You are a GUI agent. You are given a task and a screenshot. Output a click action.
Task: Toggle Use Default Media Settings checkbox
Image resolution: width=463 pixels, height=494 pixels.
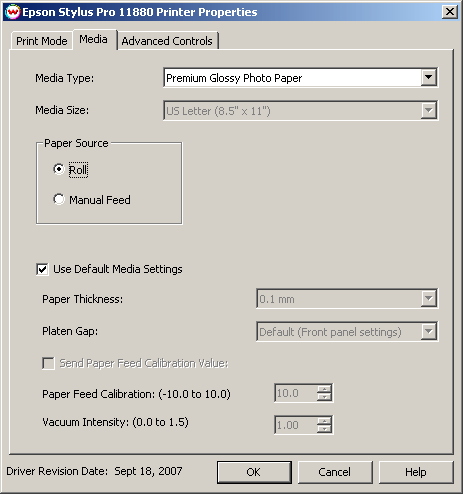coord(42,269)
